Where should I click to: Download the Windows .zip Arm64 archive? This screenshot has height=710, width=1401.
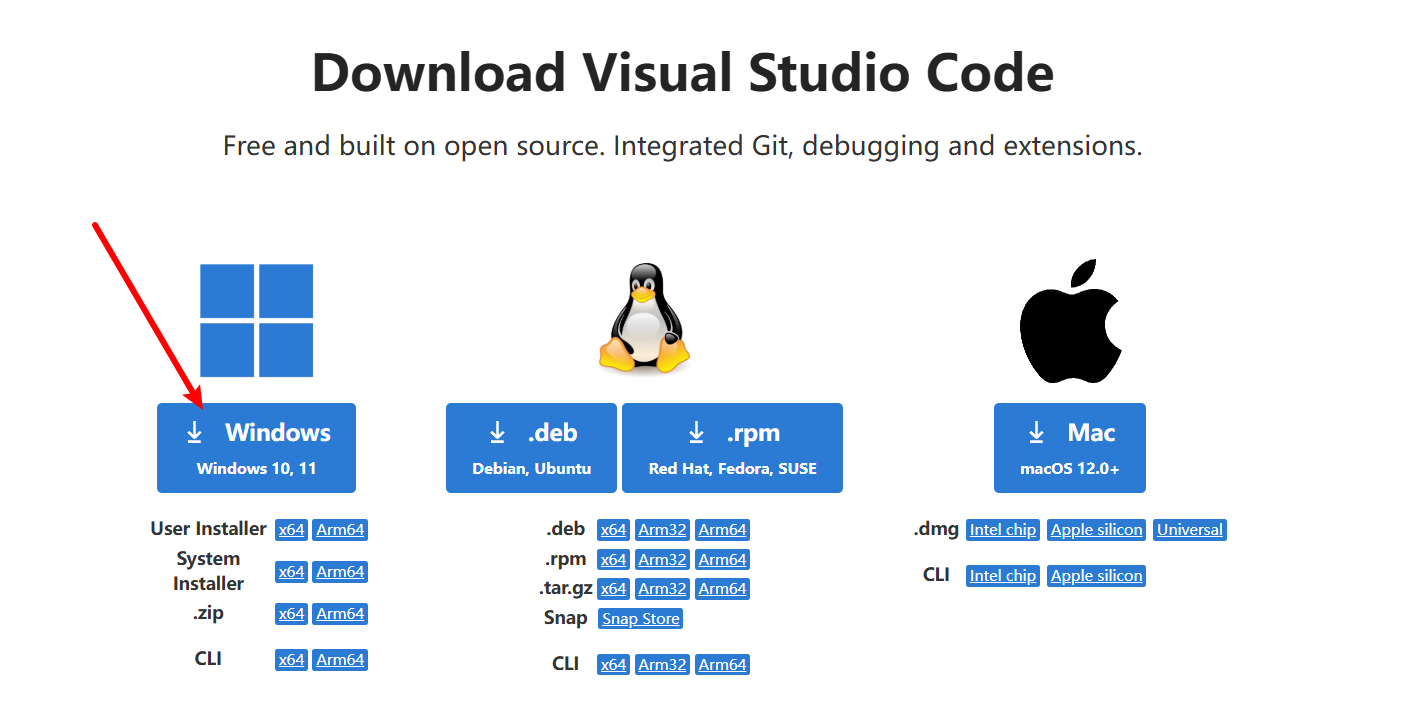tap(340, 614)
